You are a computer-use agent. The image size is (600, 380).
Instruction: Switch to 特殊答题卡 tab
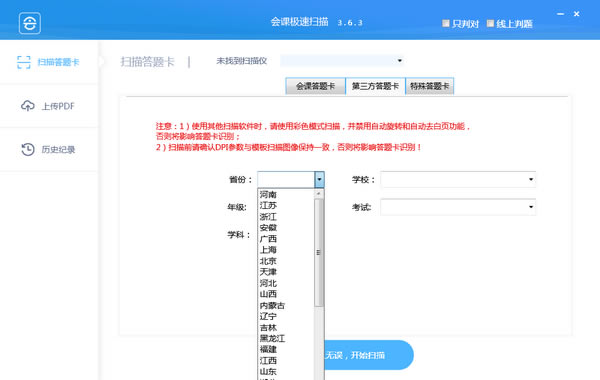click(x=430, y=86)
